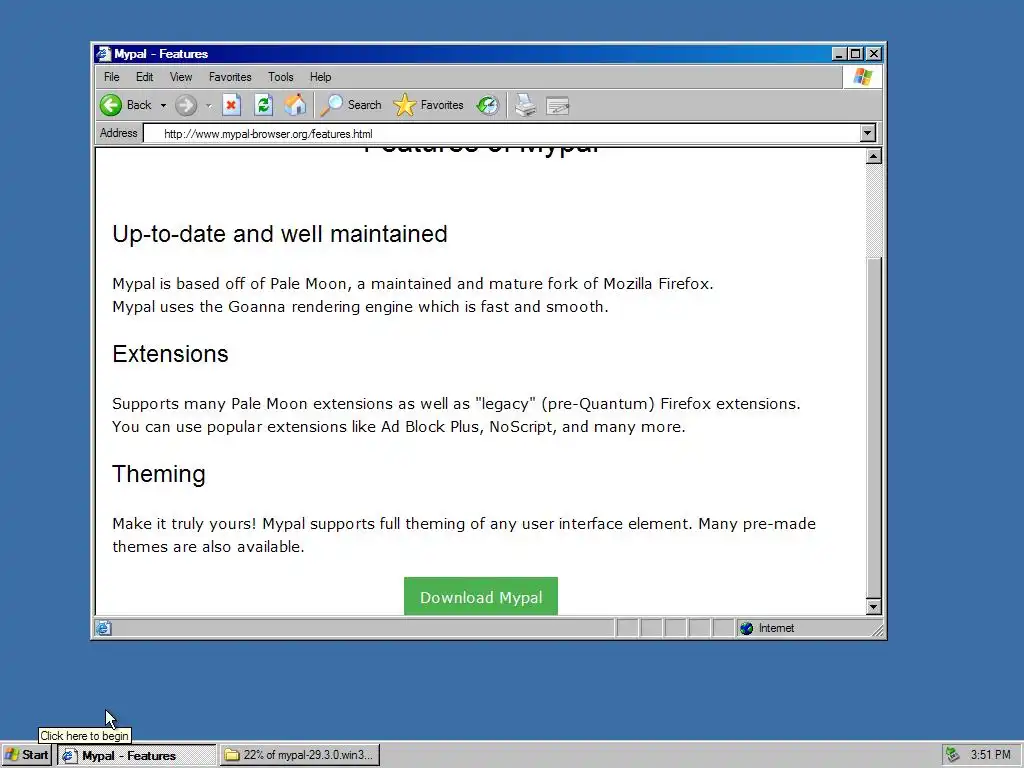Refresh the page with green arrows icon
The height and width of the screenshot is (768, 1024).
click(x=263, y=105)
